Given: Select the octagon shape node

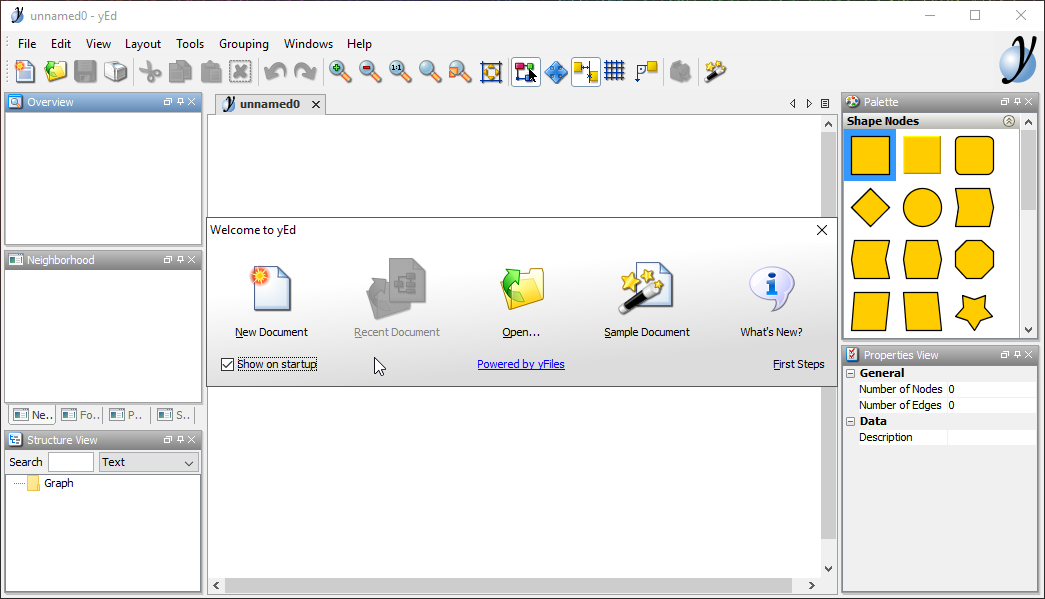Looking at the screenshot, I should click(974, 260).
